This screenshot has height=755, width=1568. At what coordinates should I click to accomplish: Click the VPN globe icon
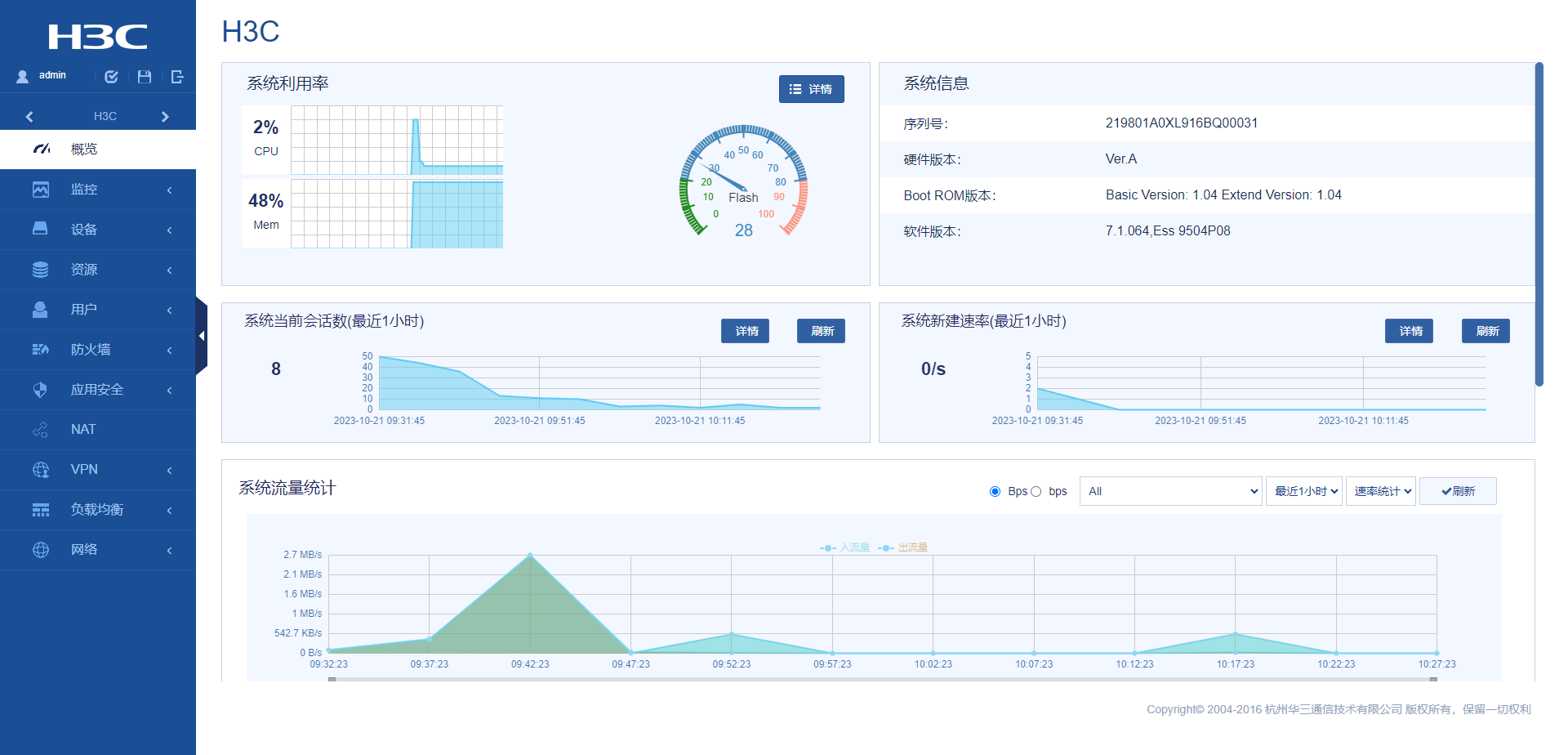pos(40,470)
